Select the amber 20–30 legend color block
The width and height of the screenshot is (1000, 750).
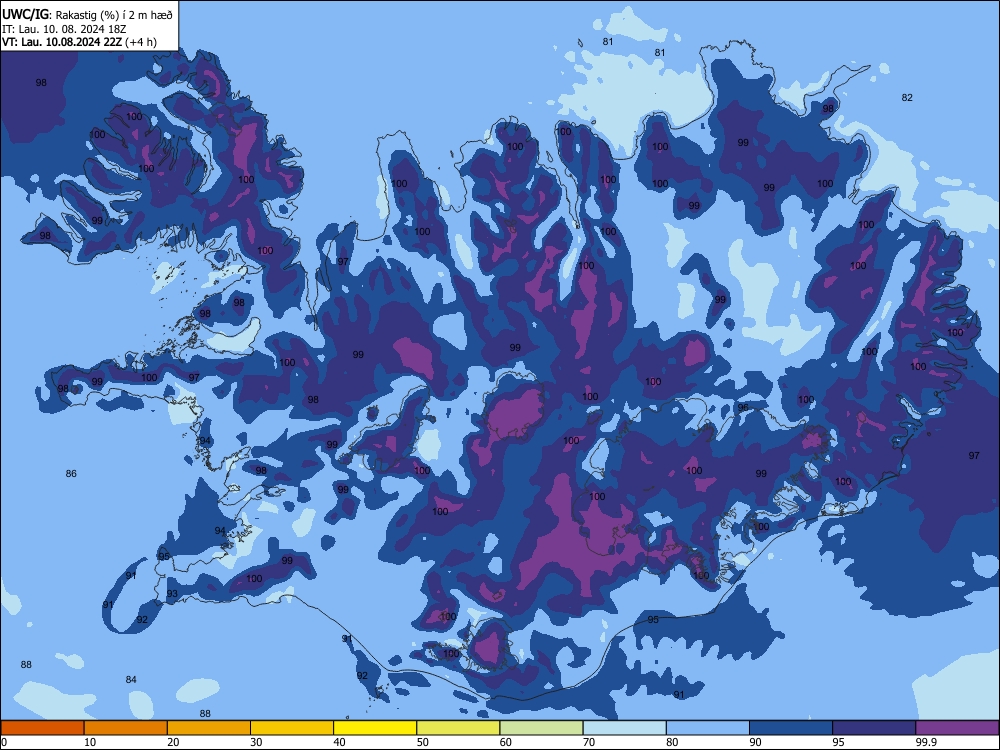209,728
